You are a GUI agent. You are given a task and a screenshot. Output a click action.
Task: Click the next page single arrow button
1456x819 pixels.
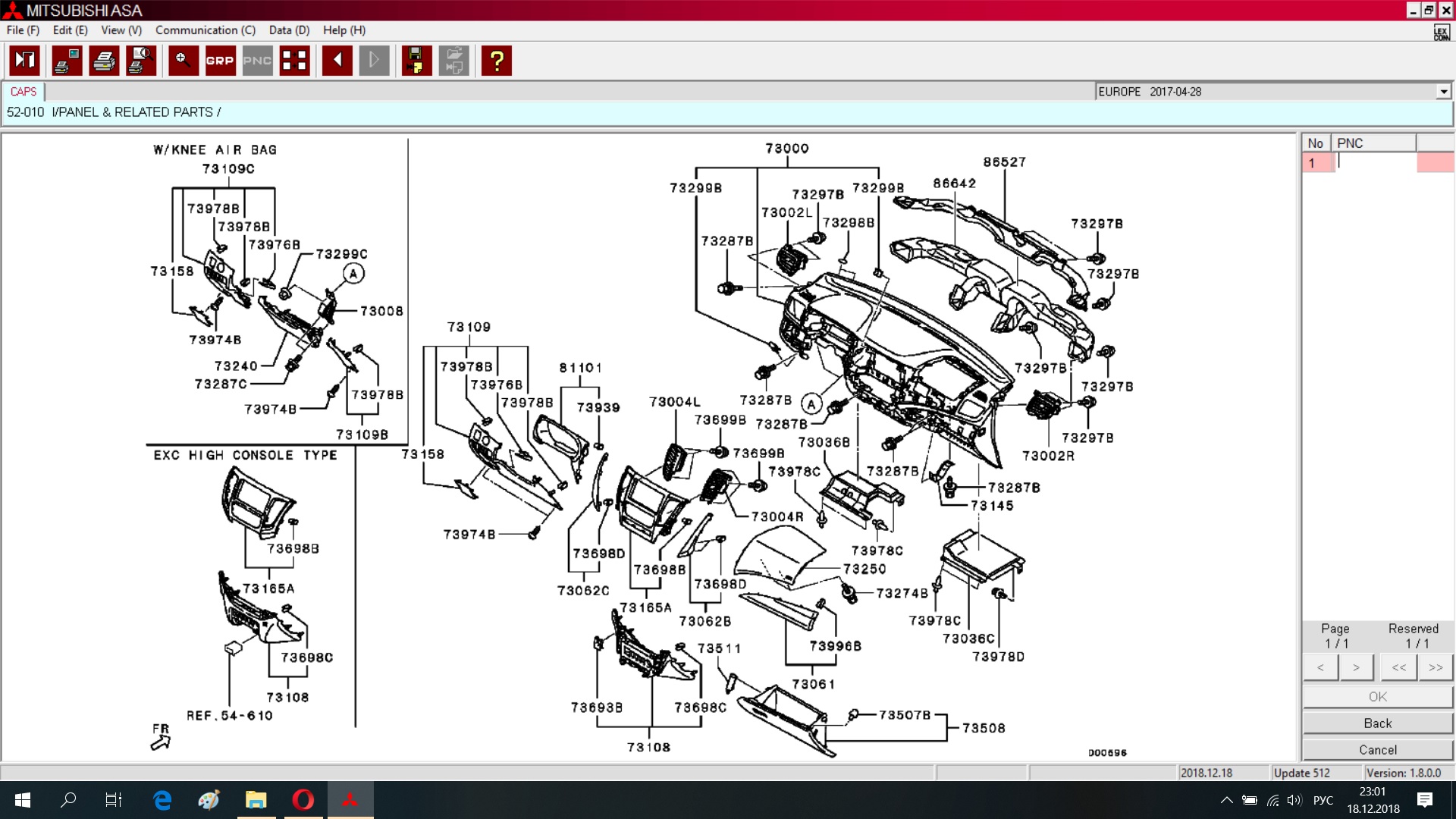coord(1356,667)
